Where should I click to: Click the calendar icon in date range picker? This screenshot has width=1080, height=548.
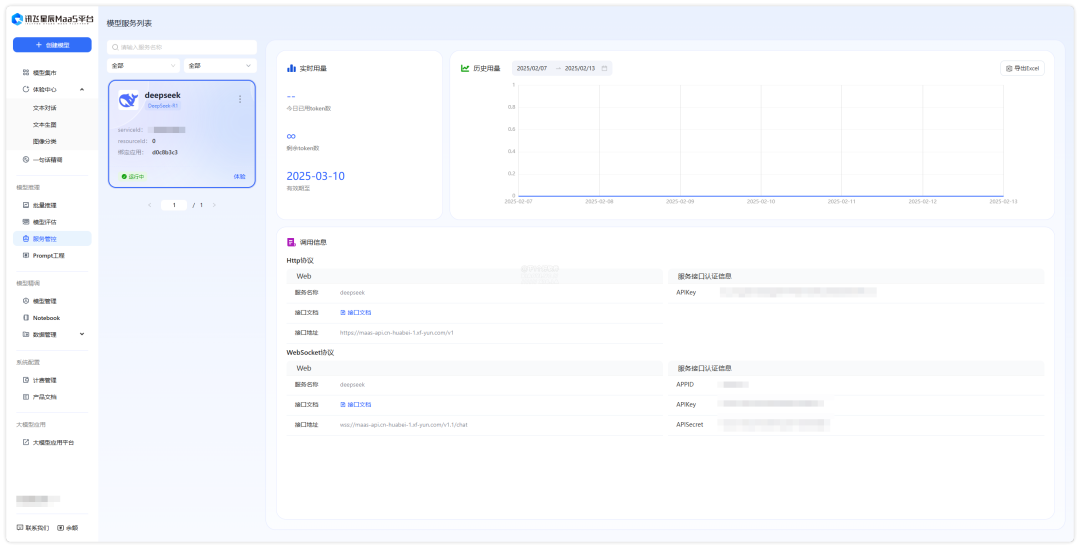[x=604, y=68]
